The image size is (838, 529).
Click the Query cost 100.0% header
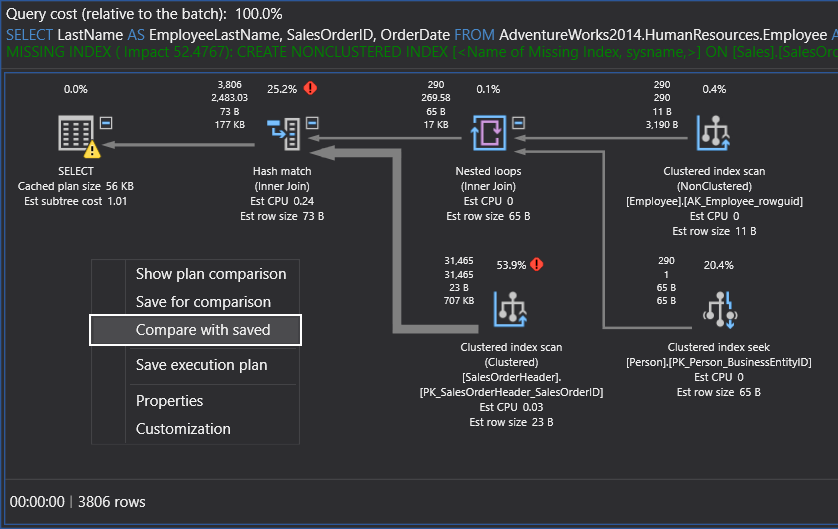pyautogui.click(x=144, y=14)
